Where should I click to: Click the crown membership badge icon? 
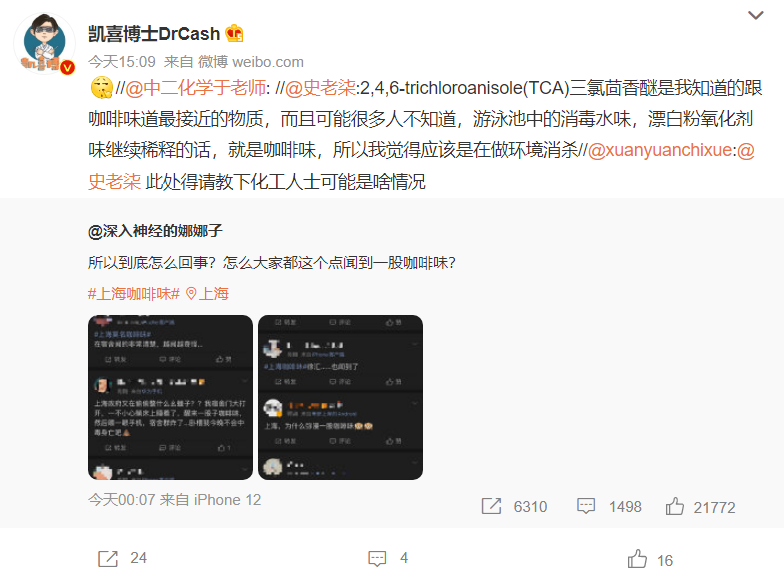click(x=234, y=34)
